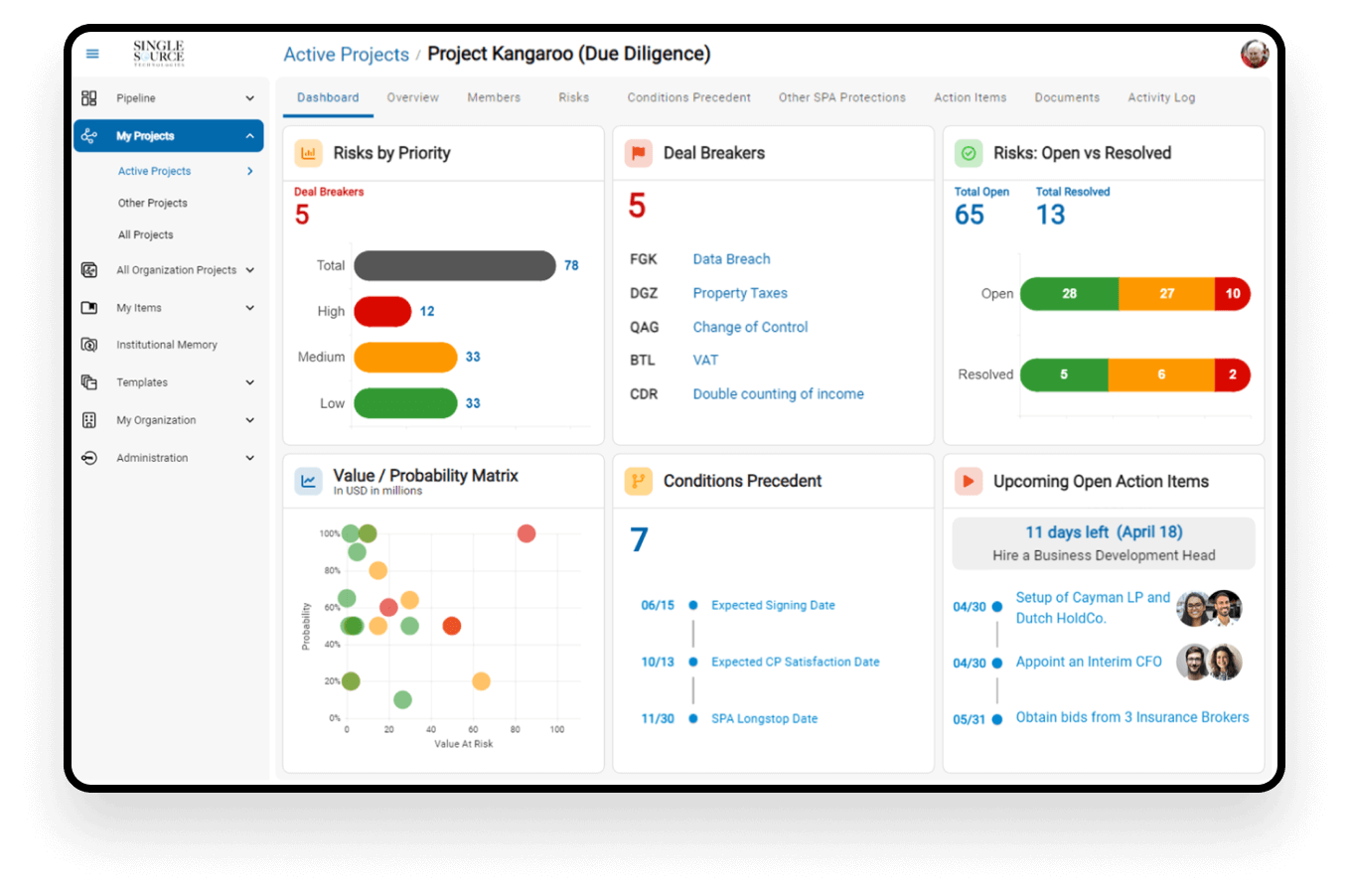
Task: Open SPA Longstop Date milestone
Action: pos(764,718)
